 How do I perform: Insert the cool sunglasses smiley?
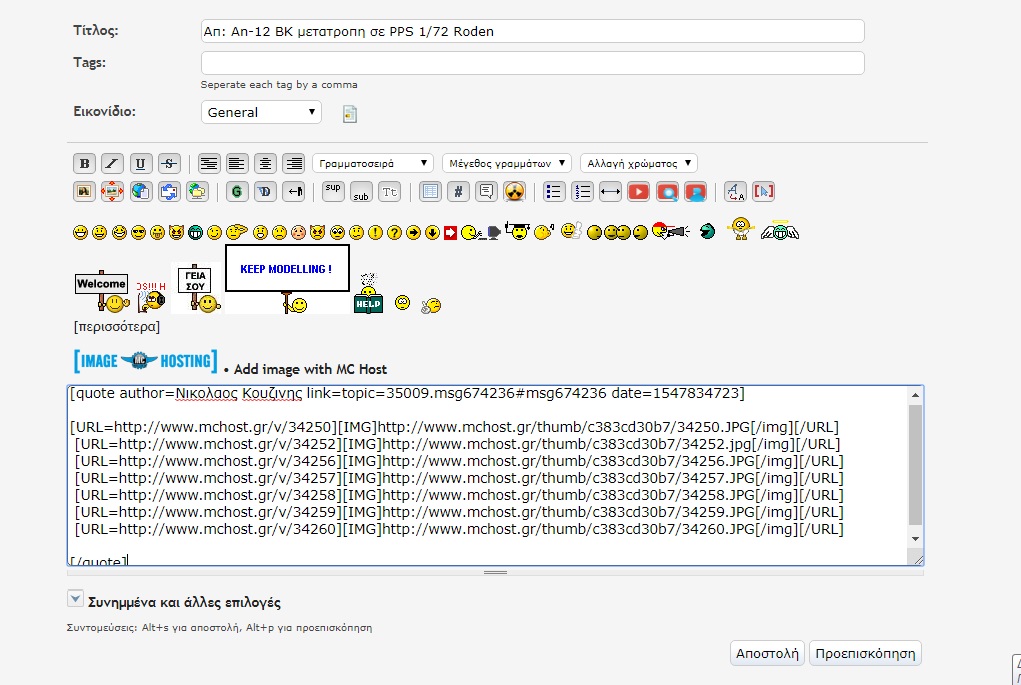coord(138,232)
